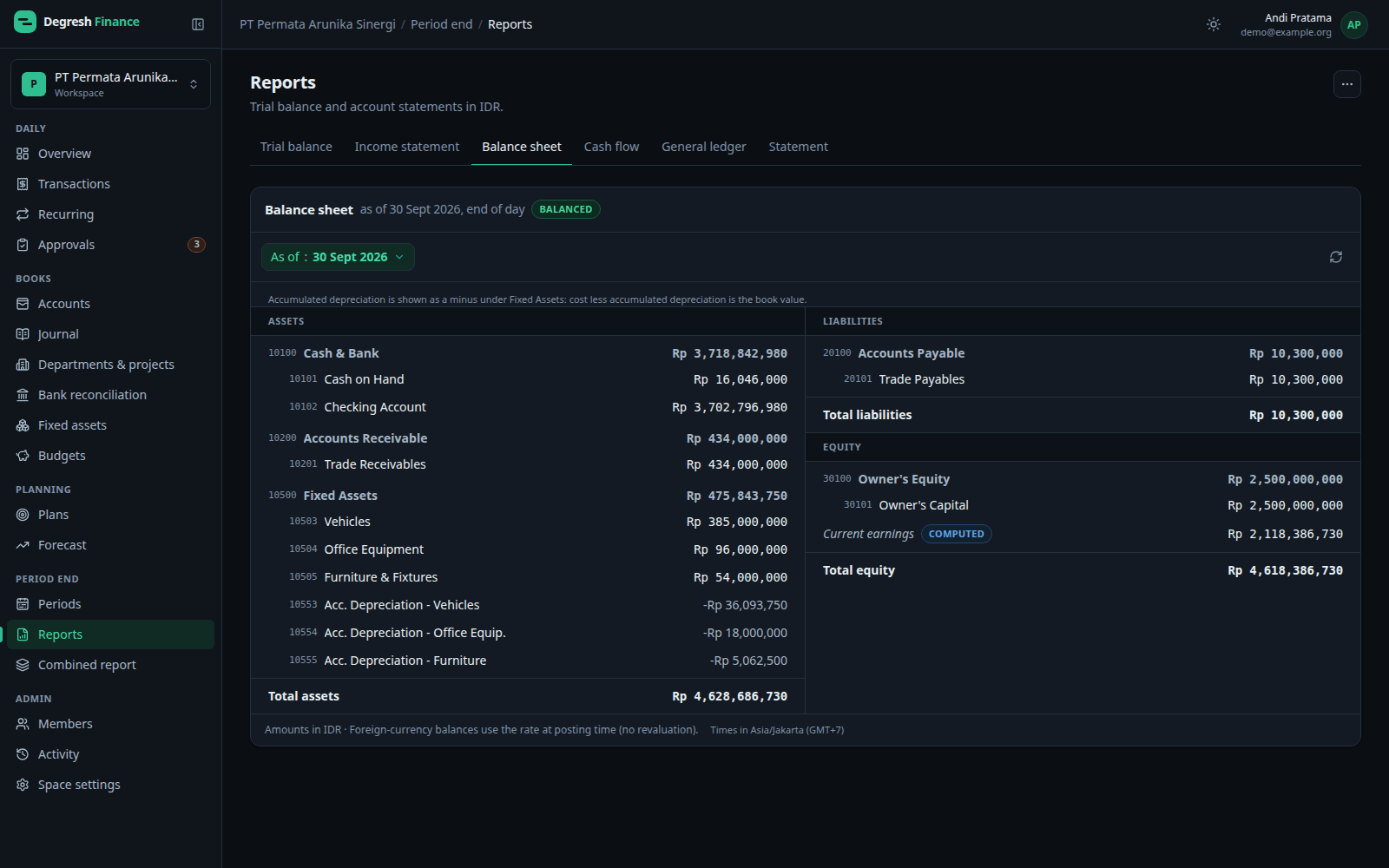1389x868 pixels.
Task: Refresh the balance sheet report
Action: 1336,257
